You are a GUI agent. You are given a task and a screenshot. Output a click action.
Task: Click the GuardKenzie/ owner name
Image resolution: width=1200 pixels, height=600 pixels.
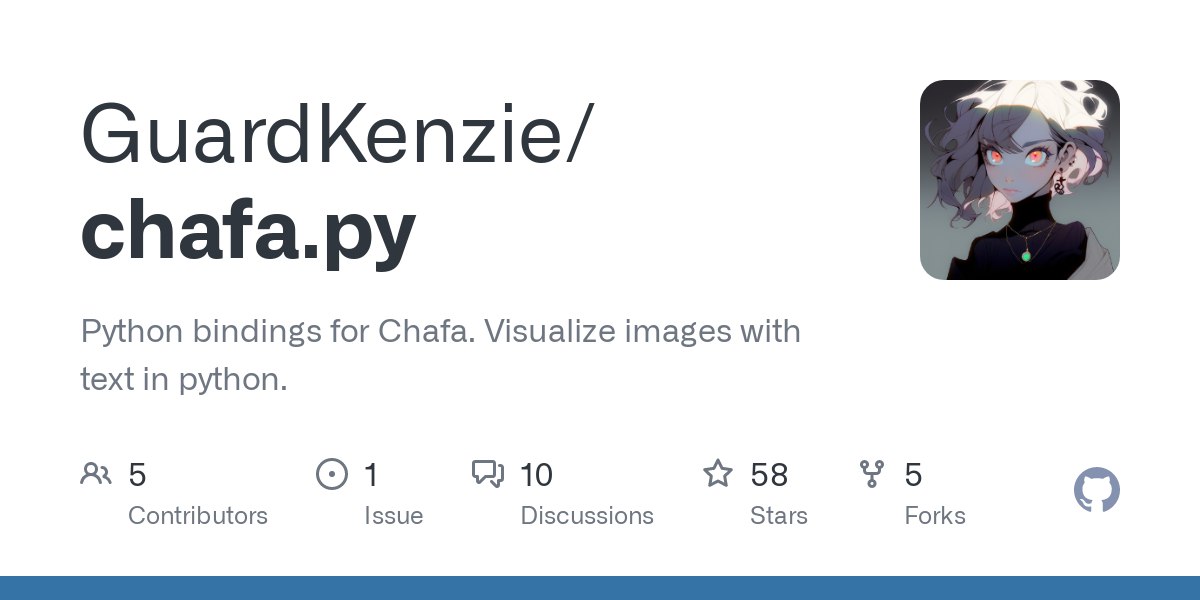(338, 133)
